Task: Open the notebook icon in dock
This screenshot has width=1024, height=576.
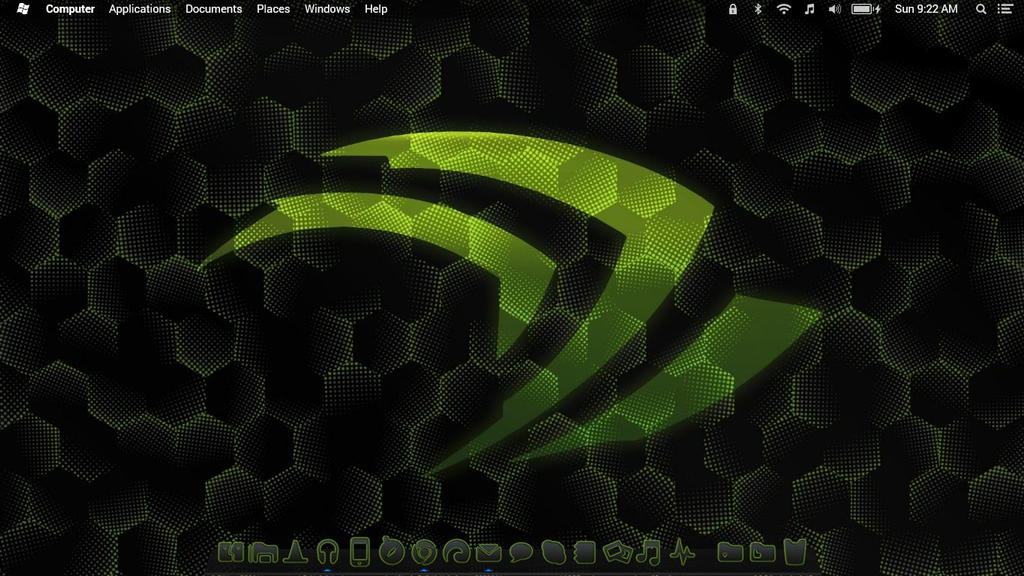Action: point(585,552)
